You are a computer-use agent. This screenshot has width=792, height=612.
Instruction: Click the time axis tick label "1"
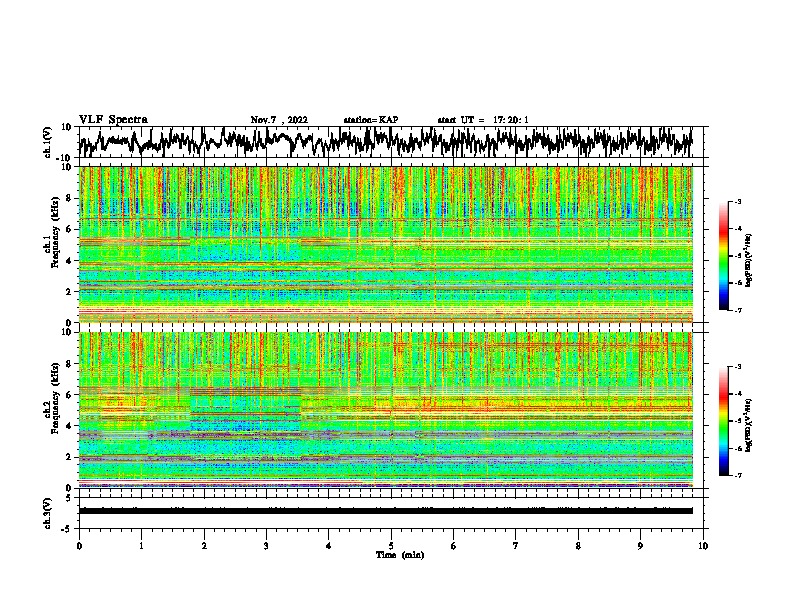141,546
